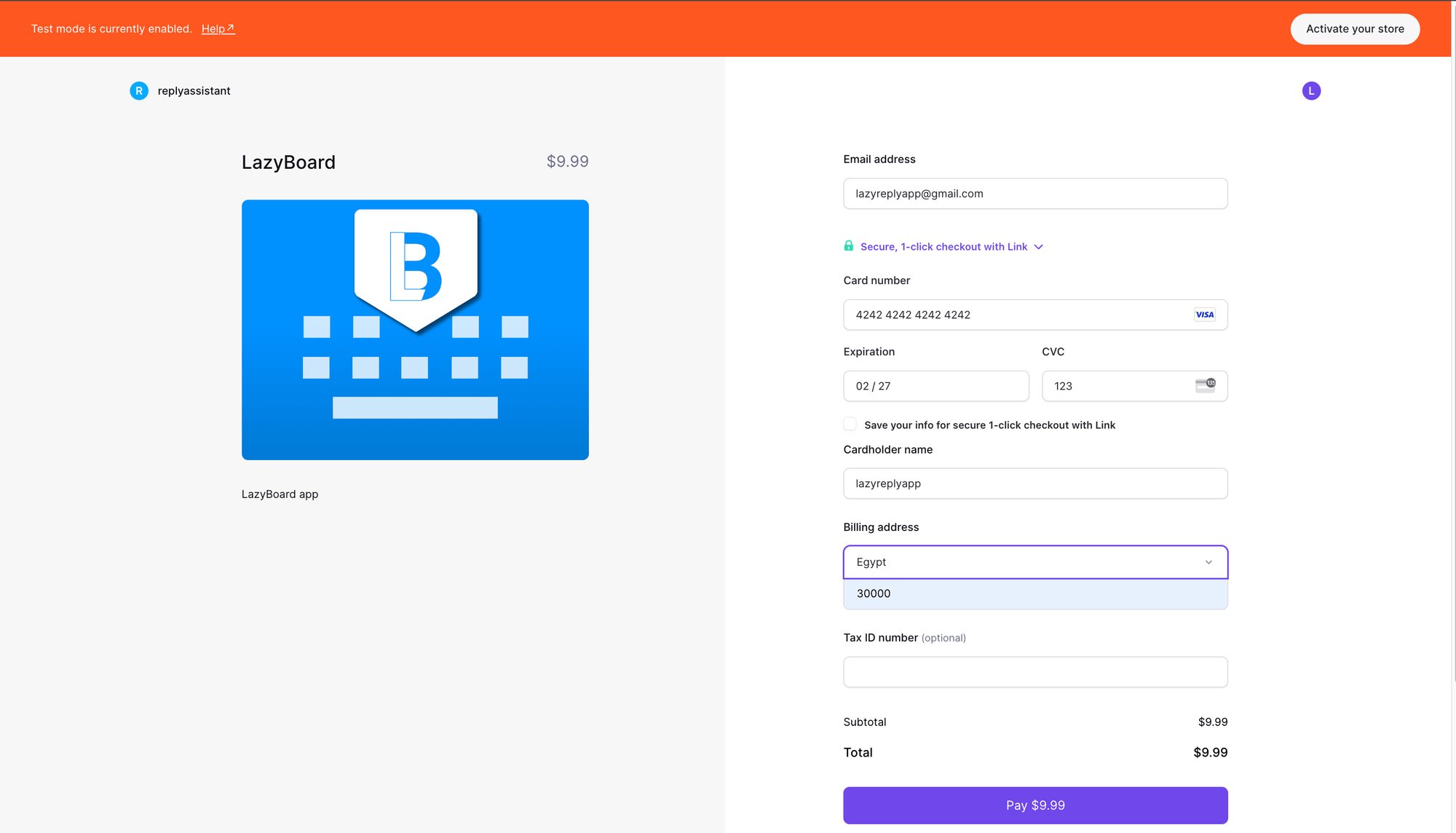Click Activate your store button
The image size is (1456, 833).
click(1355, 29)
